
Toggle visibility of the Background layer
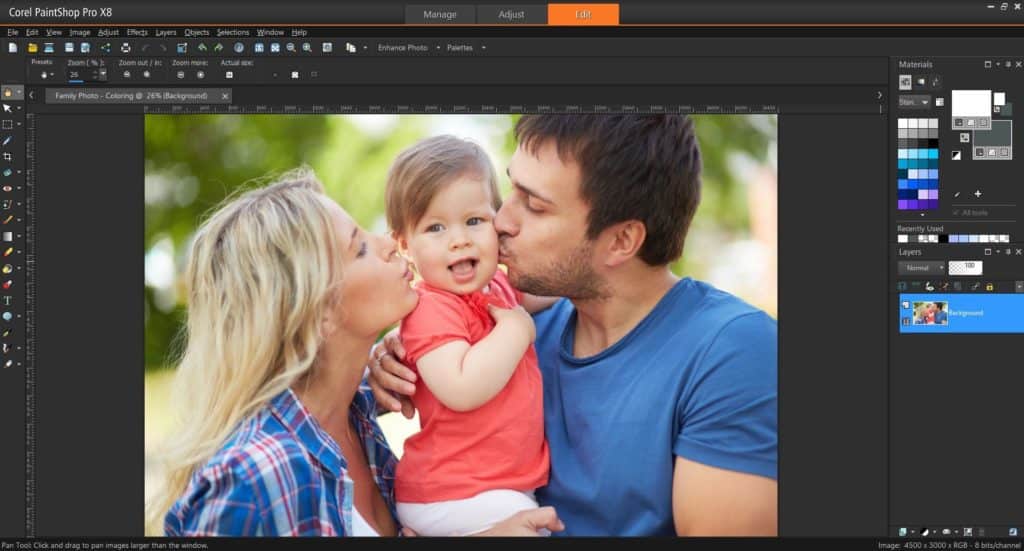click(906, 305)
